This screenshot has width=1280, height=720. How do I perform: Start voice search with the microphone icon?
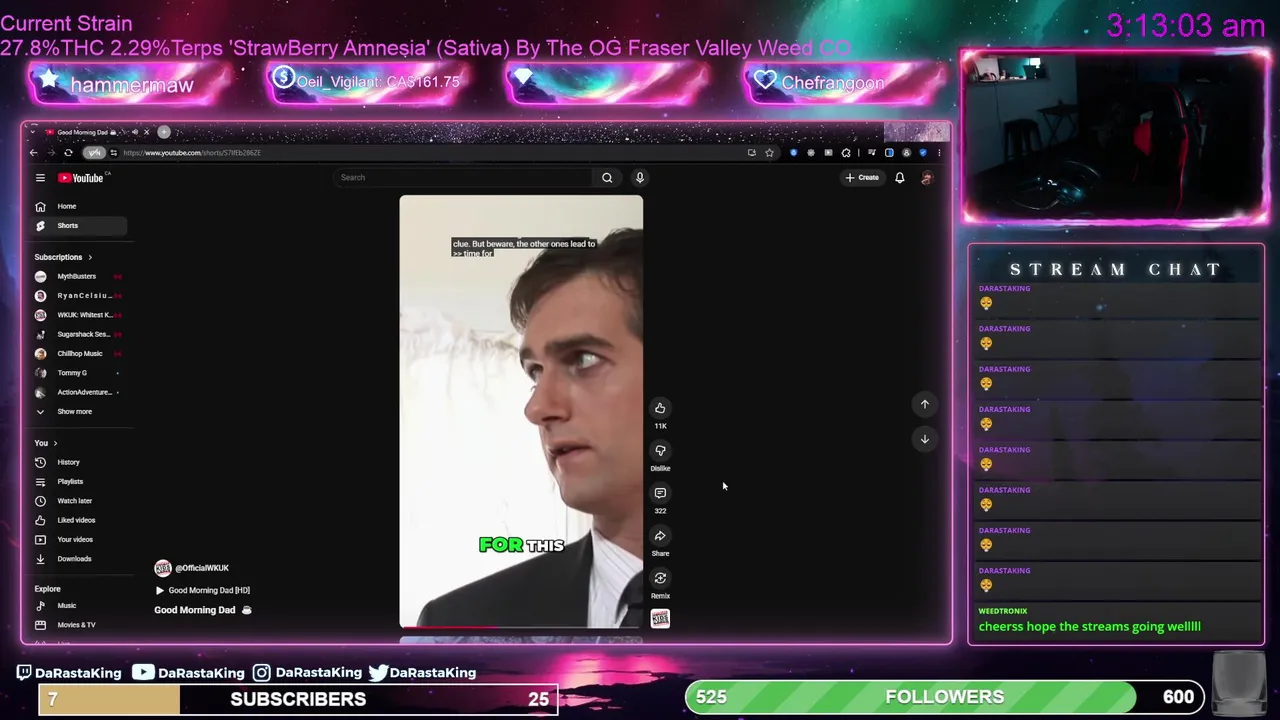point(640,178)
